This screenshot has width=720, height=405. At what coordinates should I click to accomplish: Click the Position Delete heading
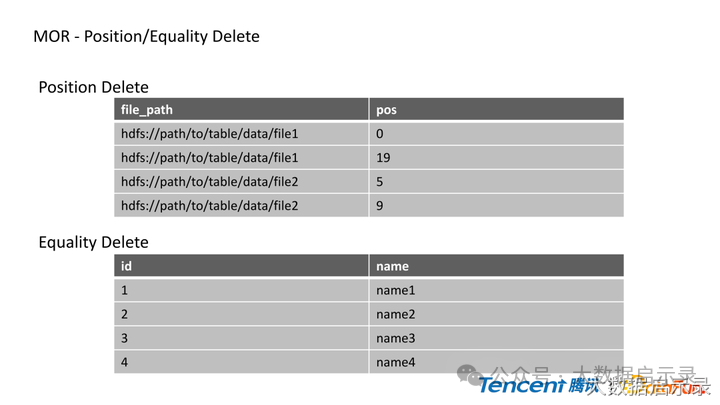[94, 87]
